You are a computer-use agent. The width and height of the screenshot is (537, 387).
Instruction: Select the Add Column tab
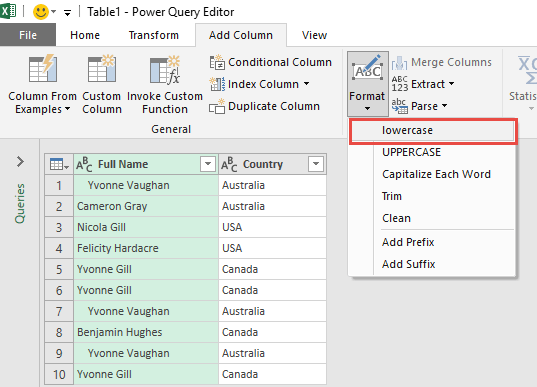point(241,35)
